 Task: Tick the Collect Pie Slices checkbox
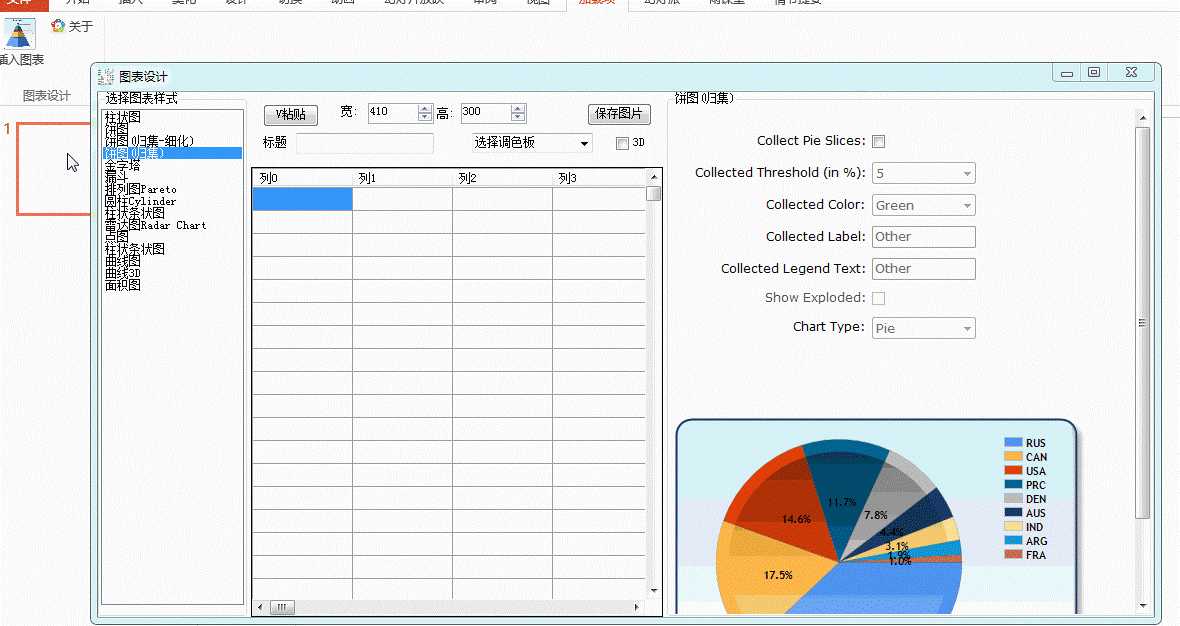click(x=878, y=141)
